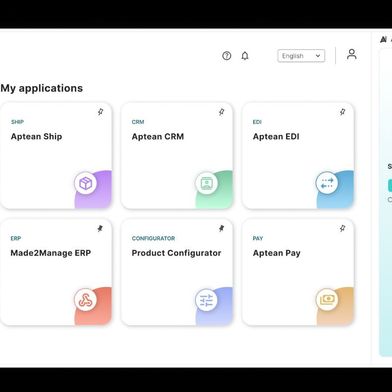Click the My applications heading
The width and height of the screenshot is (392, 392).
(42, 88)
